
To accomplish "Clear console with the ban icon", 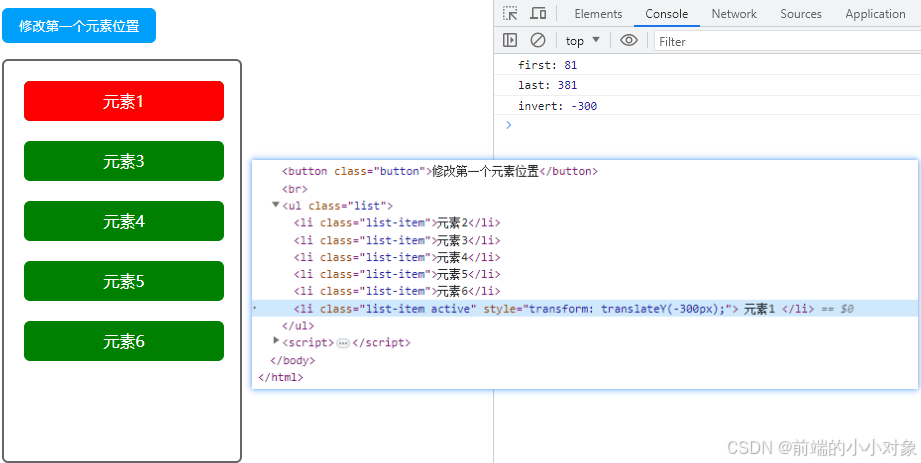I will point(537,40).
